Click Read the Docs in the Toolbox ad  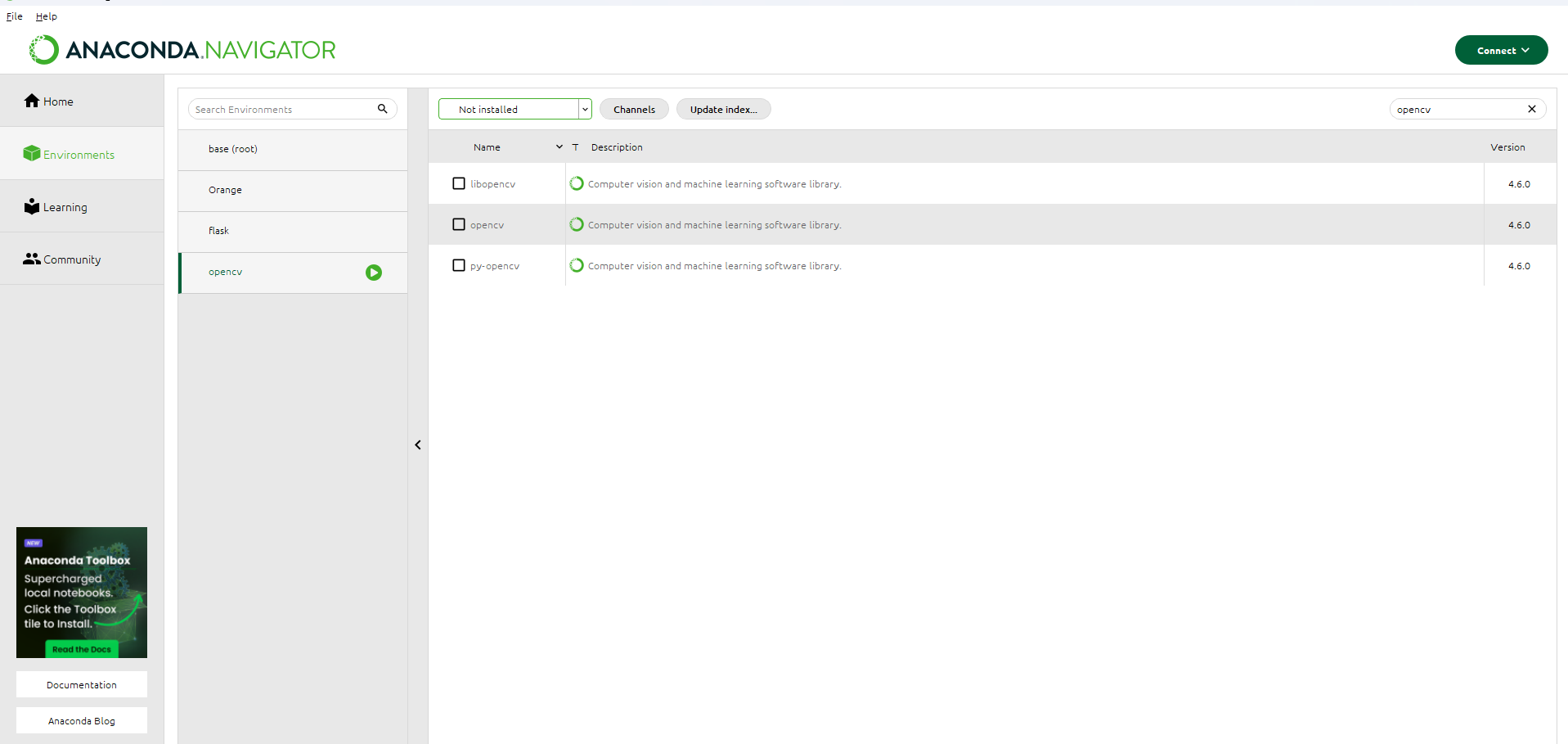coord(82,649)
